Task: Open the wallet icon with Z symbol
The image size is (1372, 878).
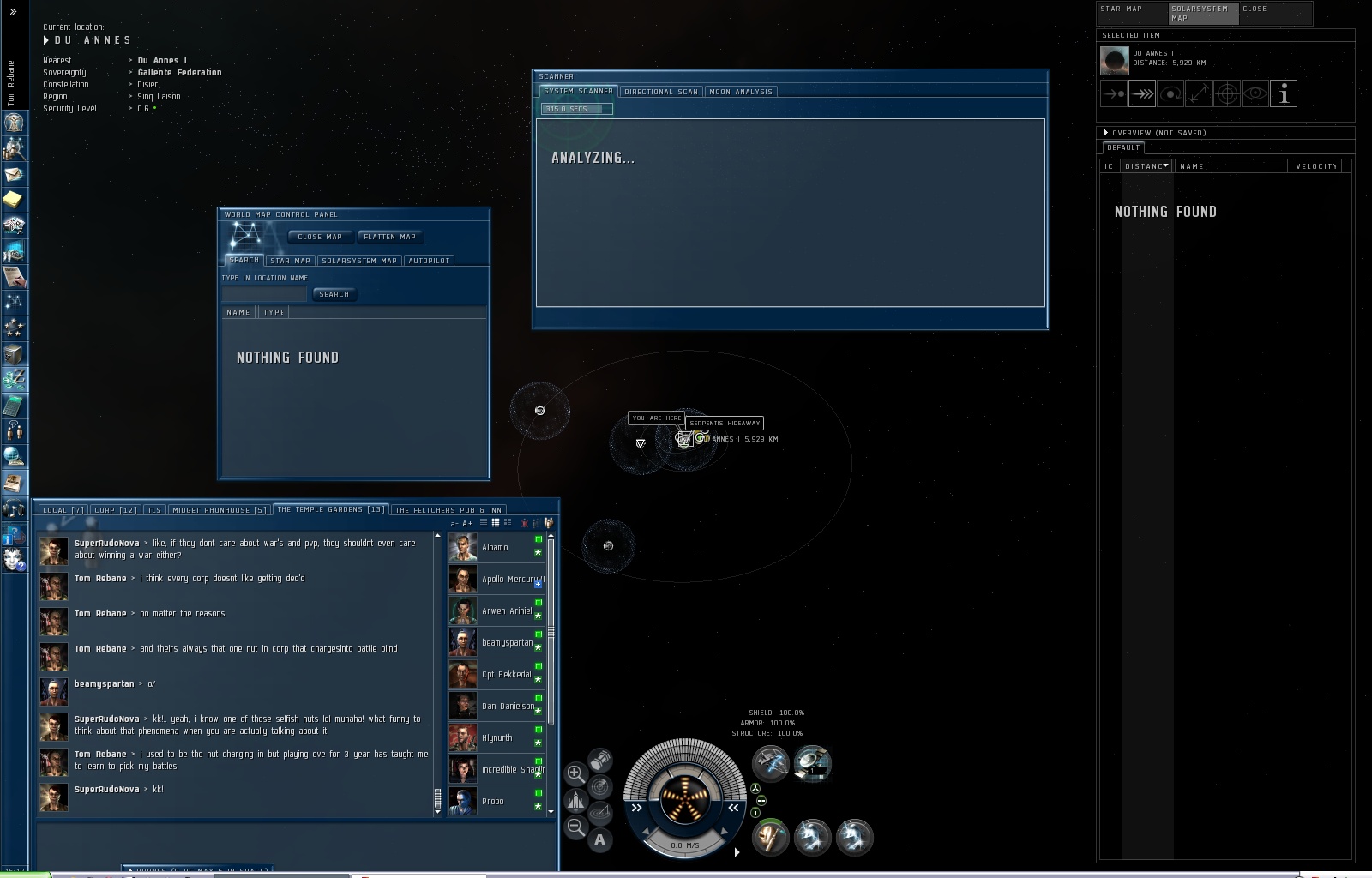Action: [x=14, y=379]
